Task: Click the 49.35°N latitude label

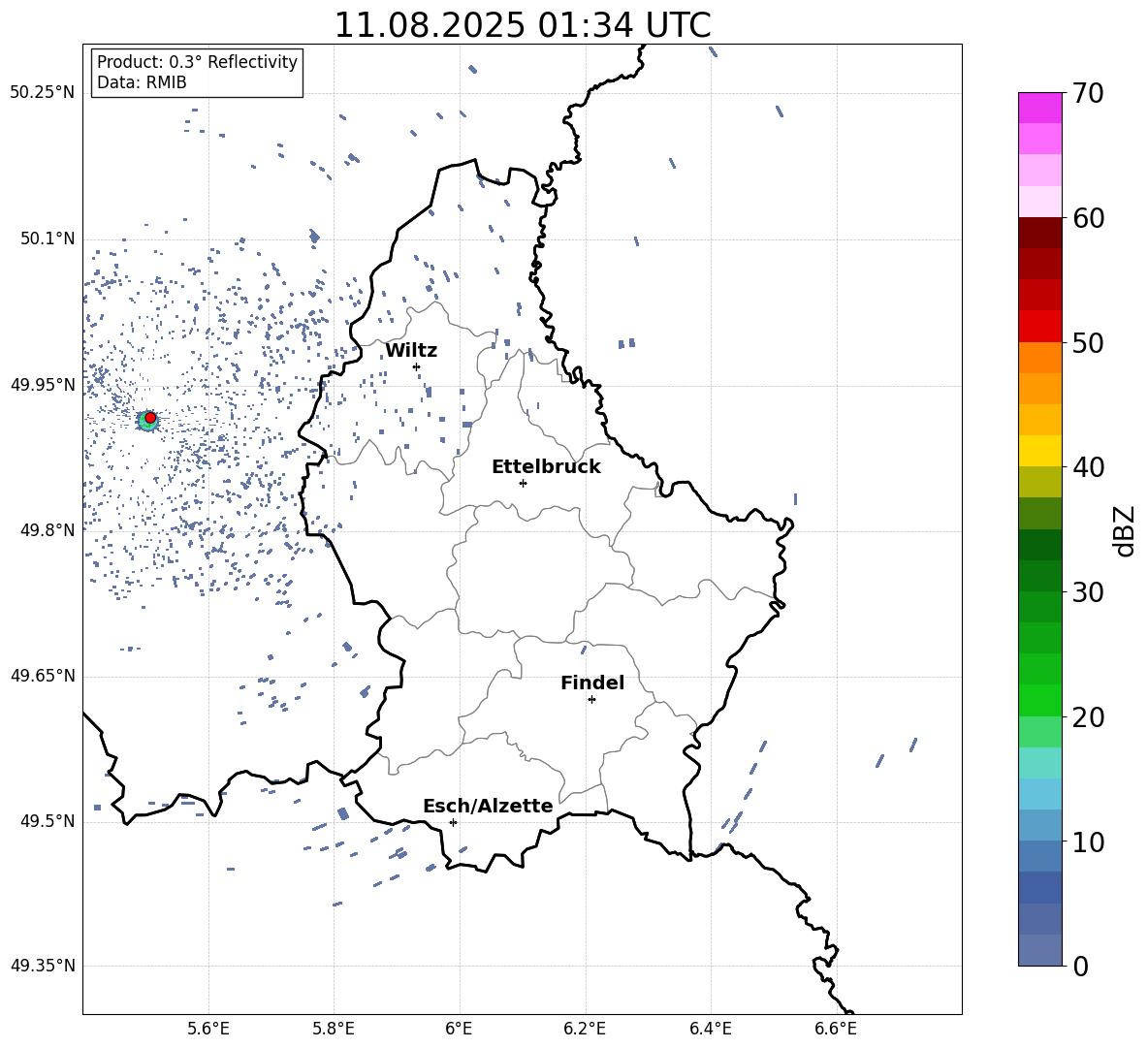Action: (x=43, y=966)
